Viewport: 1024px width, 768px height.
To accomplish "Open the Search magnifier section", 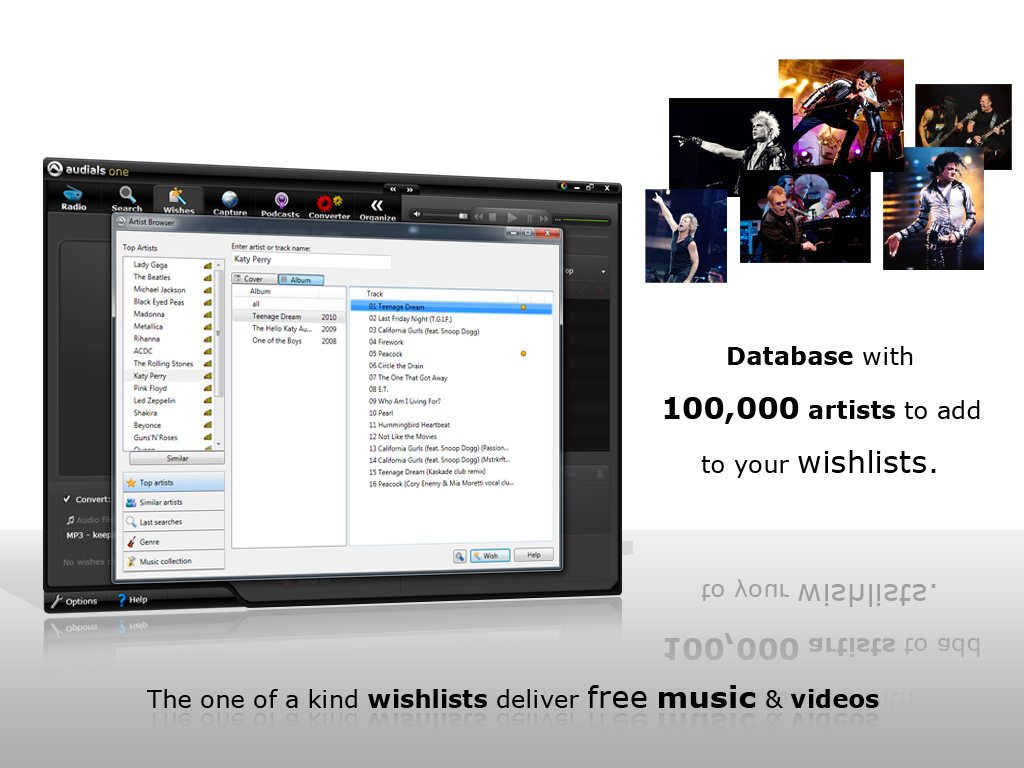I will click(126, 197).
